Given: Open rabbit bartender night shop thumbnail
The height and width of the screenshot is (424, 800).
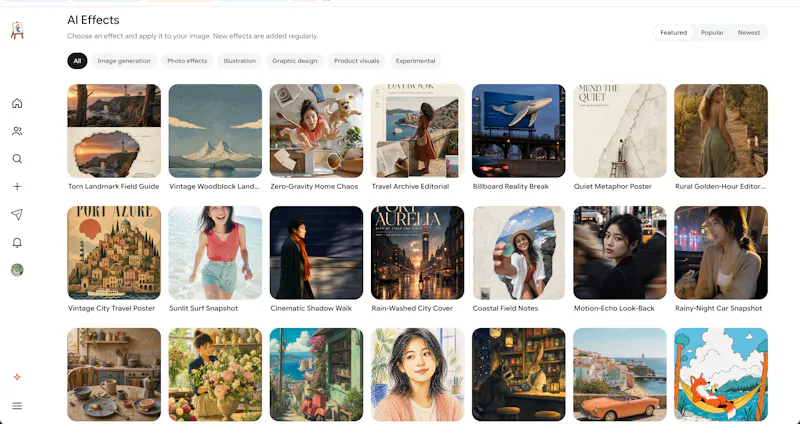Looking at the screenshot, I should pos(518,375).
